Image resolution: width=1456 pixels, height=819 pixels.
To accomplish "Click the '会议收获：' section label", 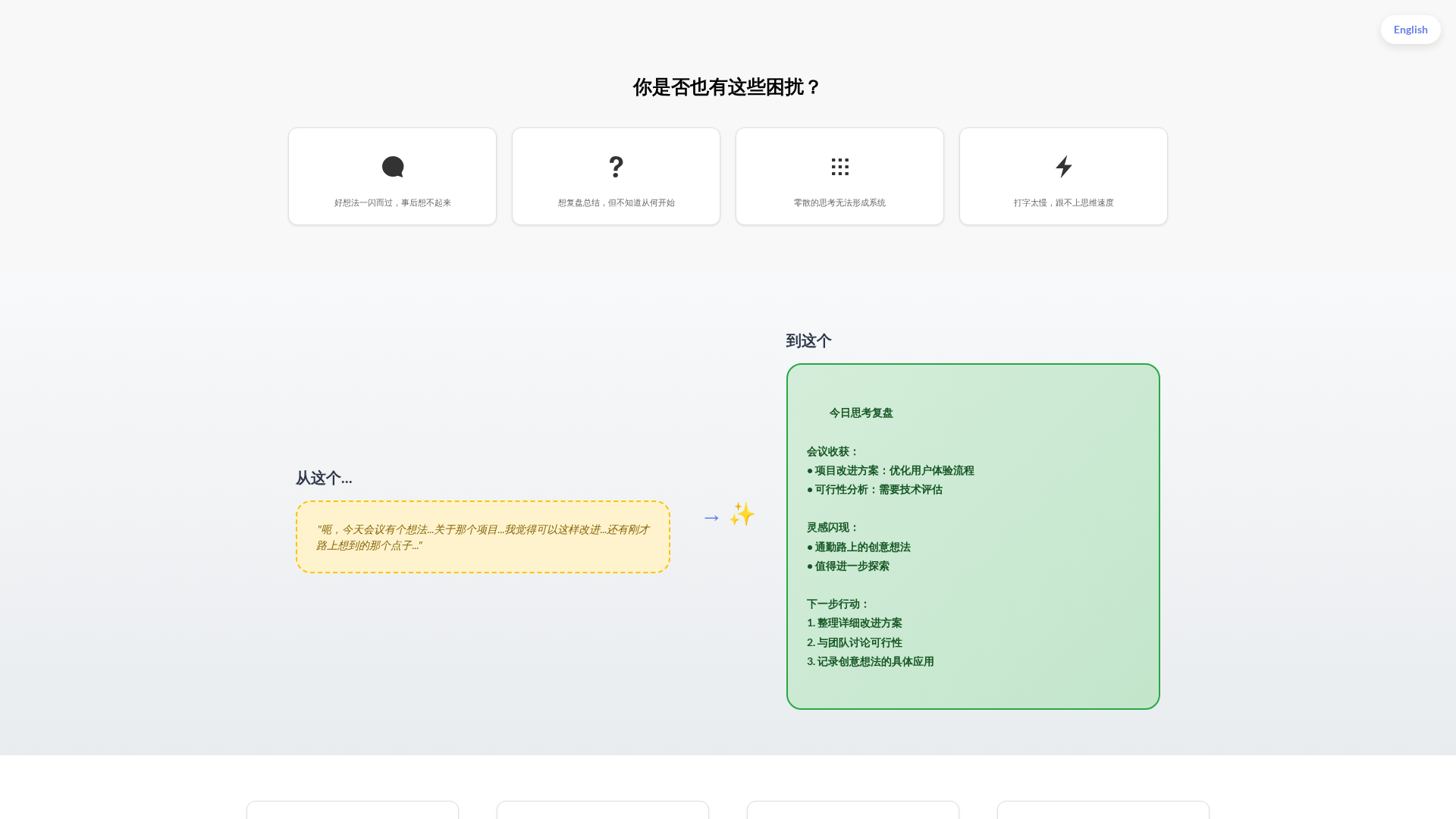I will (832, 452).
